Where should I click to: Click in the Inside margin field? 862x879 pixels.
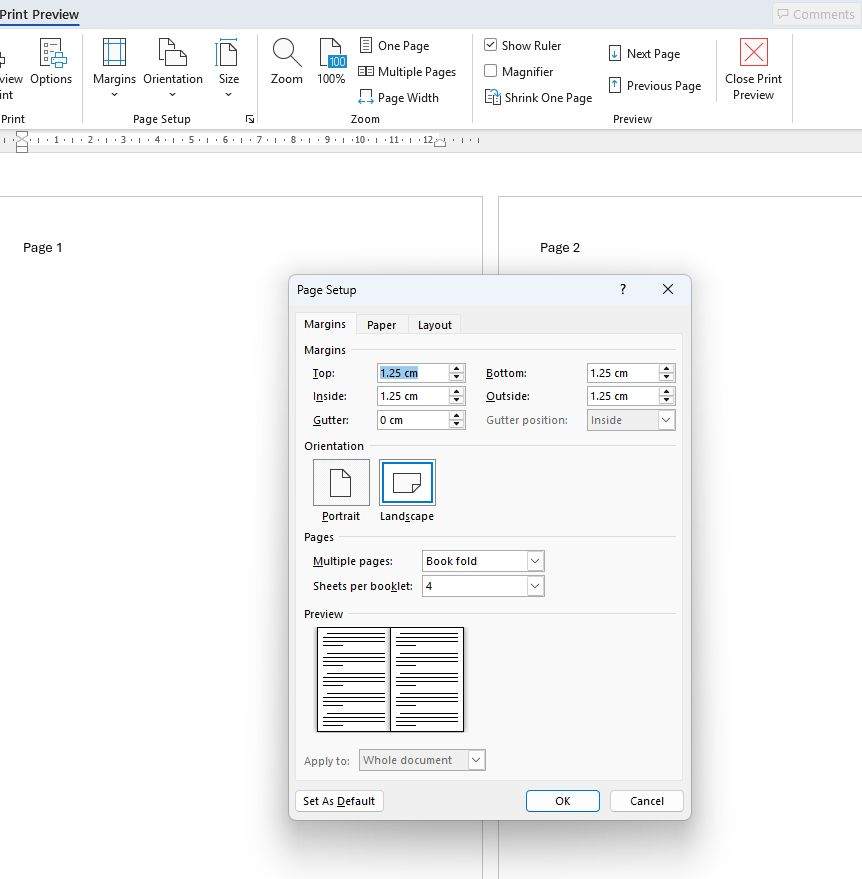(413, 396)
